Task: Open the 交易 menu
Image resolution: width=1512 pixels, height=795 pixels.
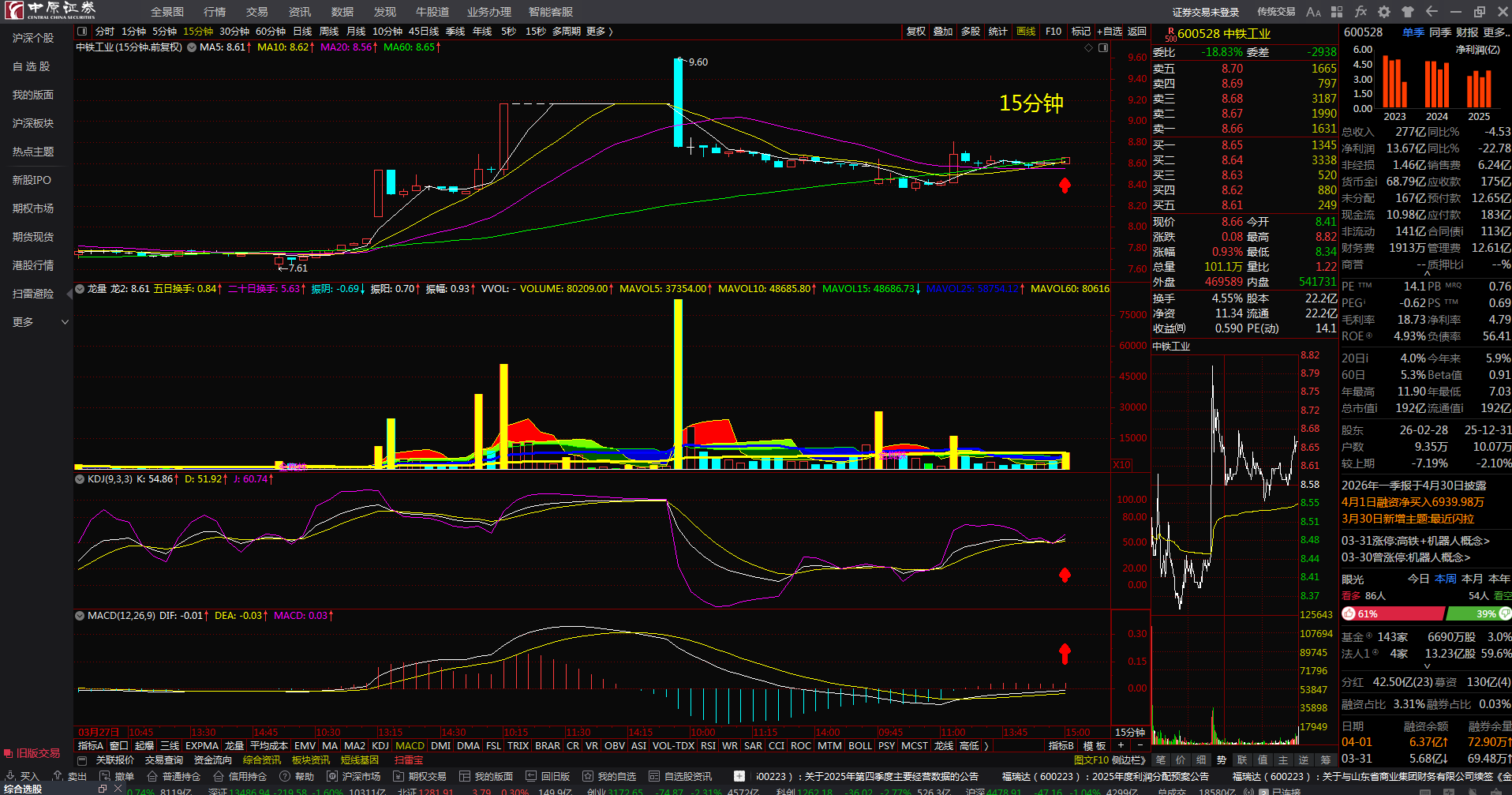Action: coord(257,12)
